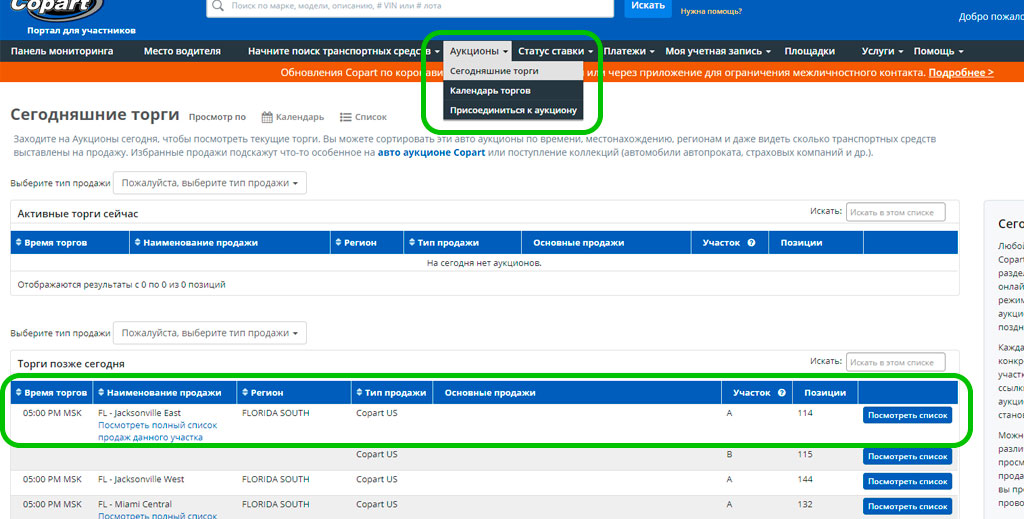The height and width of the screenshot is (519, 1024).
Task: Open the Подробнее link in orange banner
Action: 960,73
